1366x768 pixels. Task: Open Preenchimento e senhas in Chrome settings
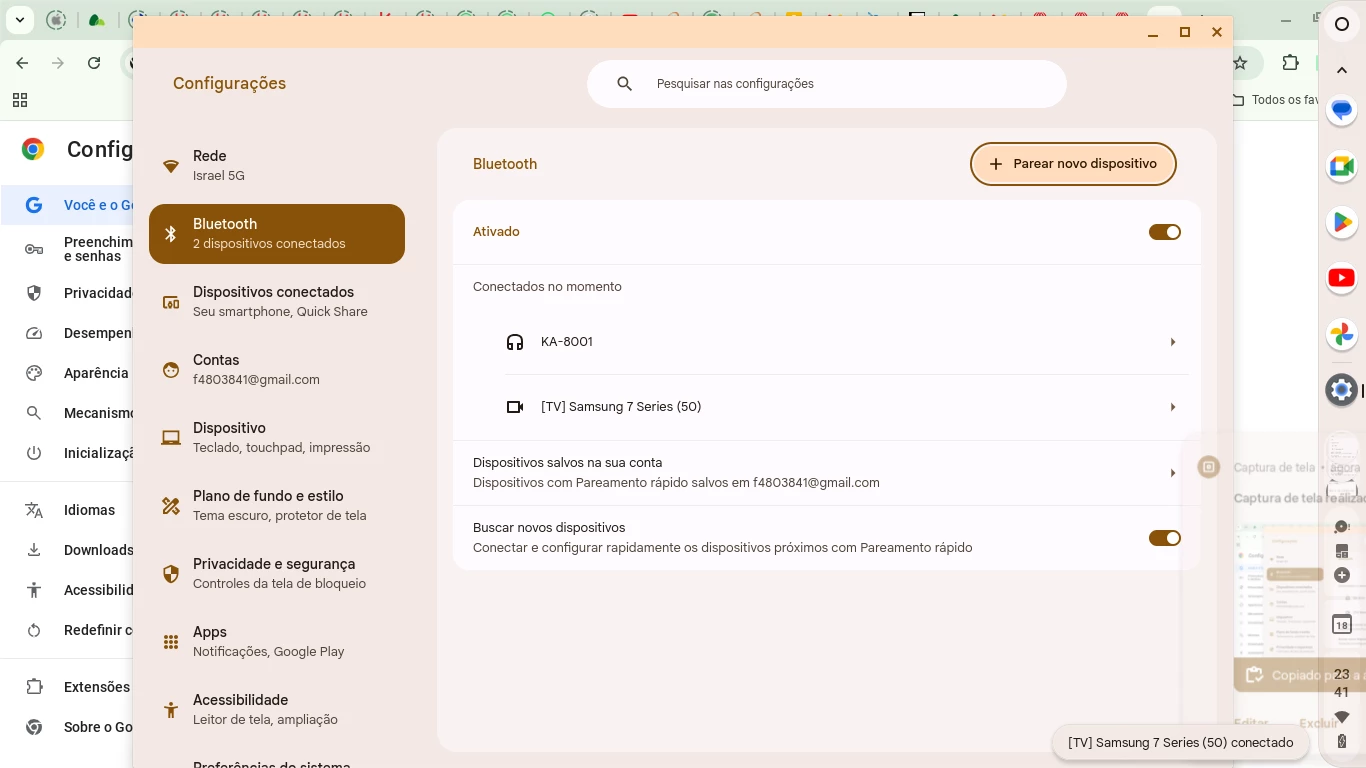coord(68,249)
